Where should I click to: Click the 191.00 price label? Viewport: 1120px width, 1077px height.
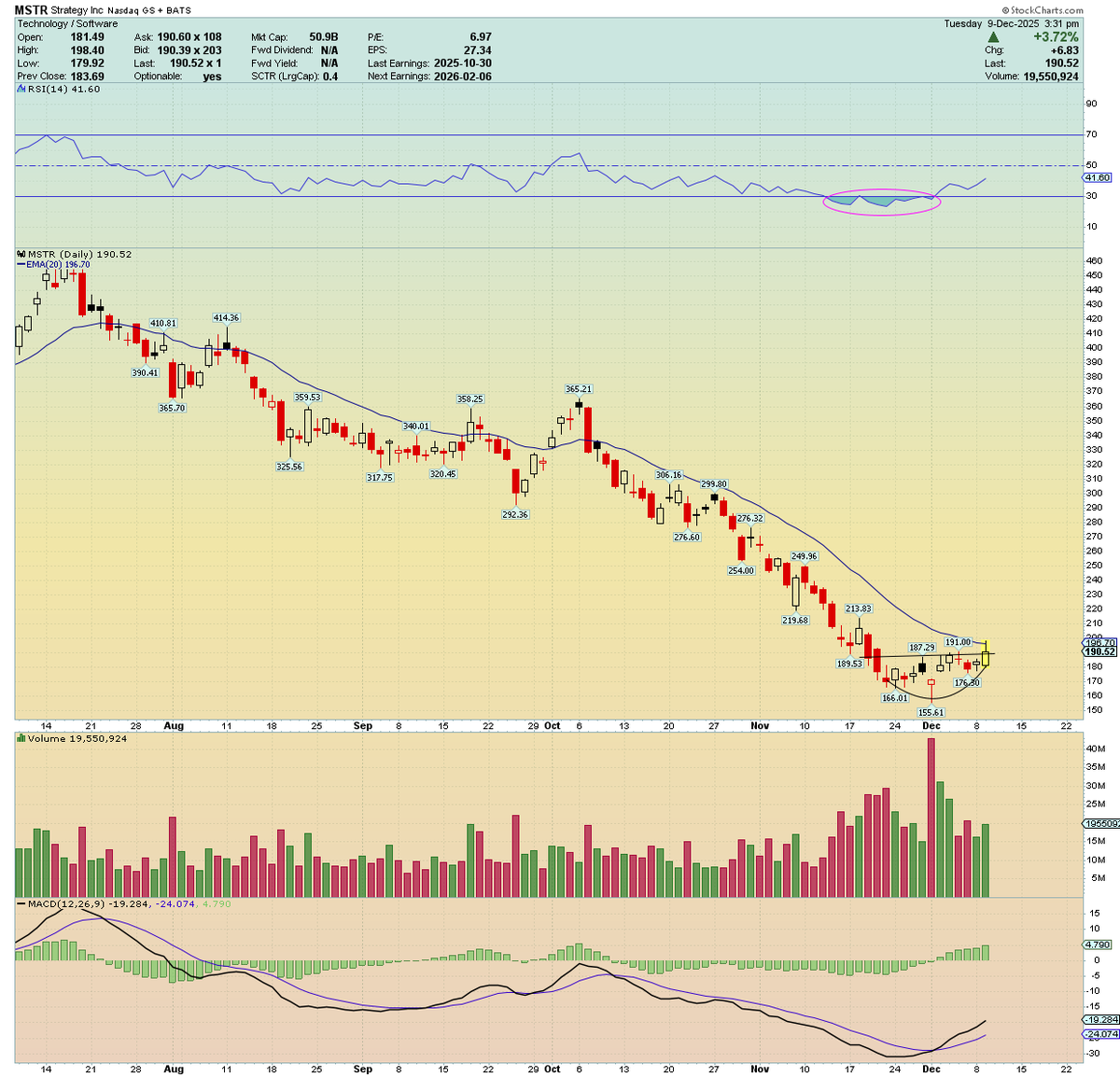tap(959, 642)
